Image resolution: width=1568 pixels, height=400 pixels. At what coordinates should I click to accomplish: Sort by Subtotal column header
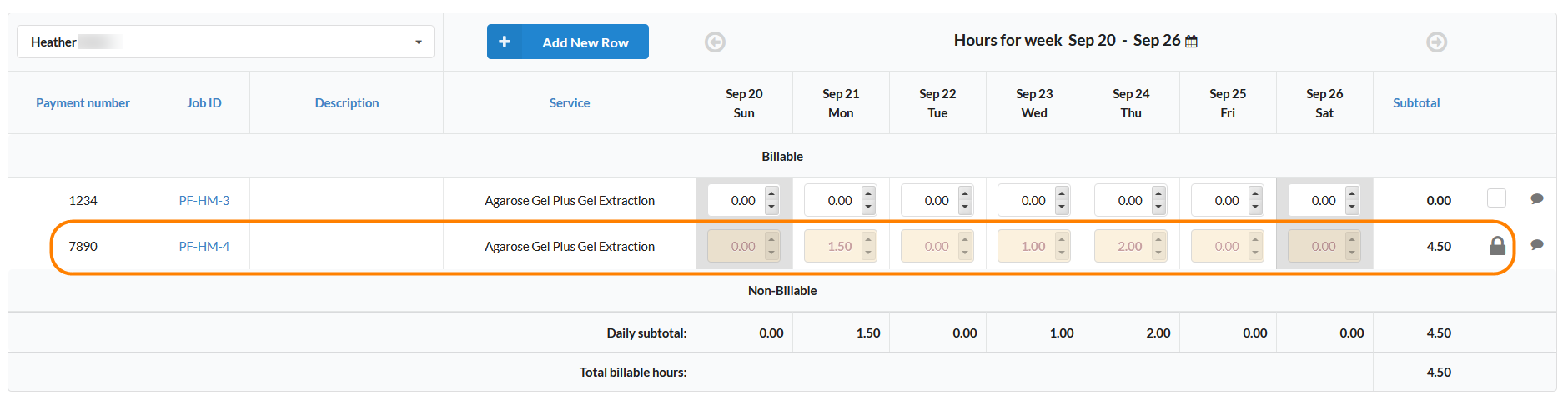tap(1415, 103)
